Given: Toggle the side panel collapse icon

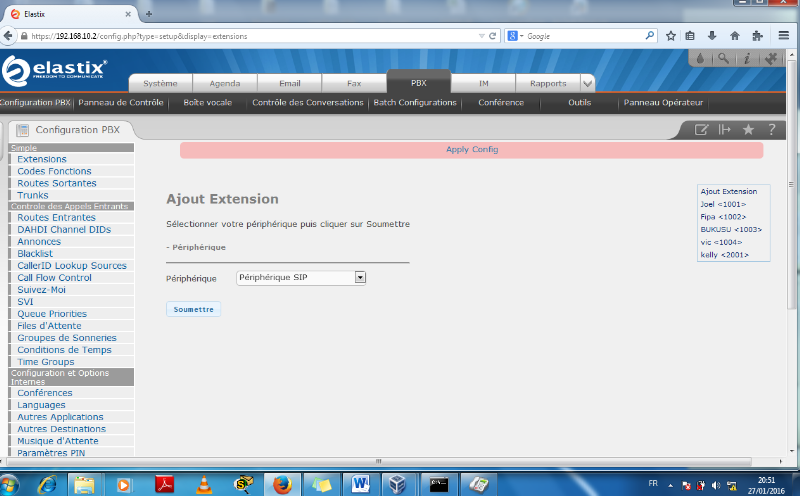Looking at the screenshot, I should click(725, 130).
